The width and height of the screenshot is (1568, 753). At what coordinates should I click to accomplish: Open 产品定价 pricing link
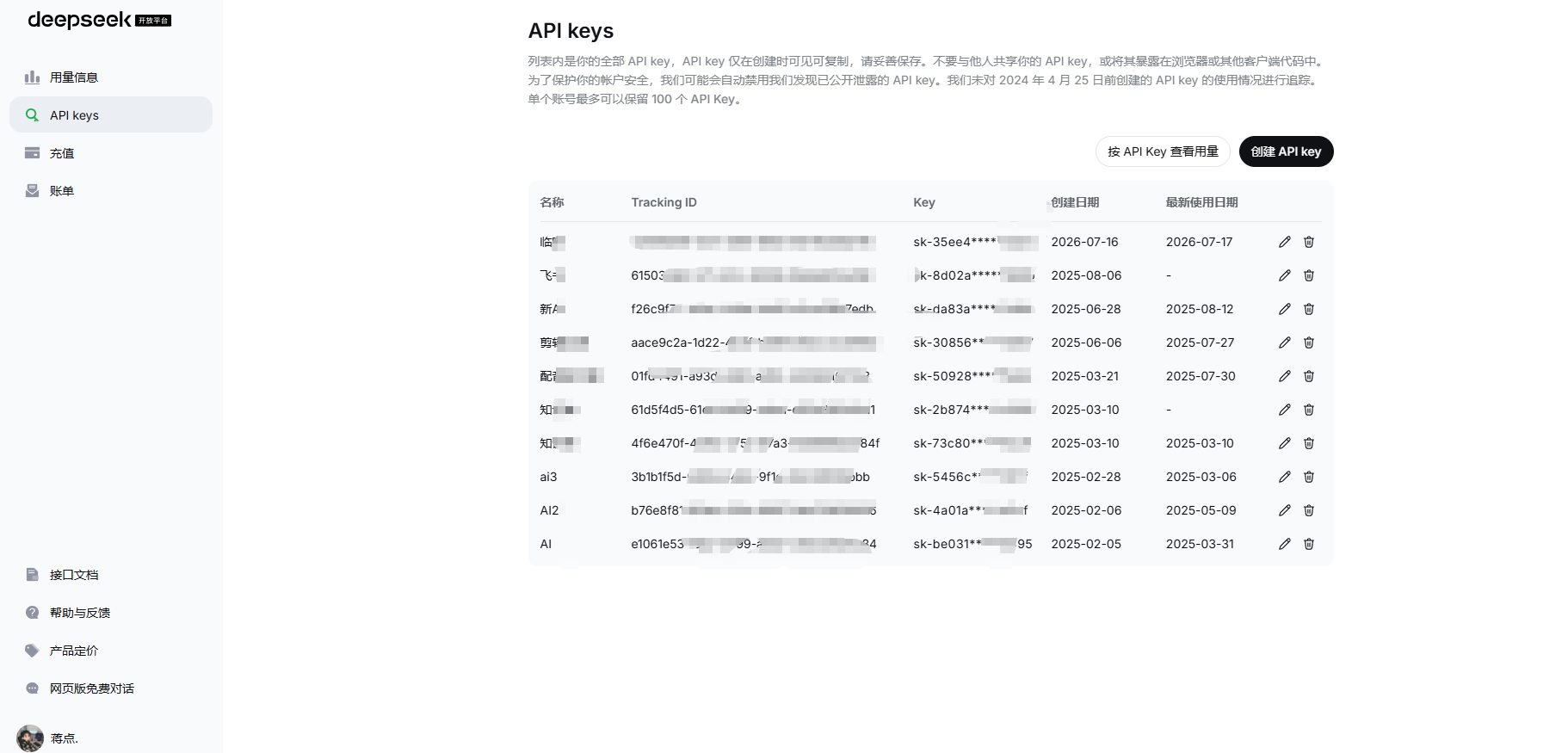pyautogui.click(x=110, y=651)
